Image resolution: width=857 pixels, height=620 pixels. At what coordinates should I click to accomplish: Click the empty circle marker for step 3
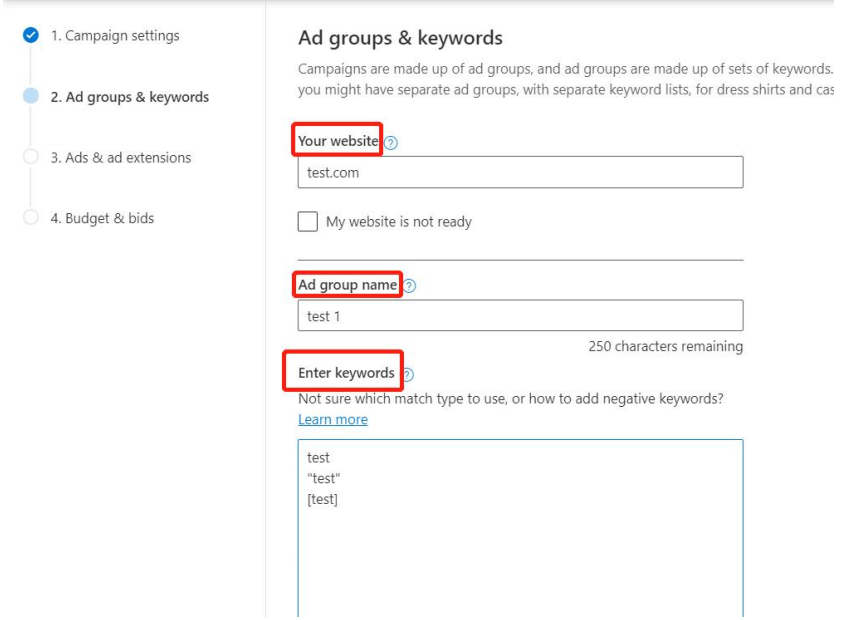pyautogui.click(x=31, y=158)
